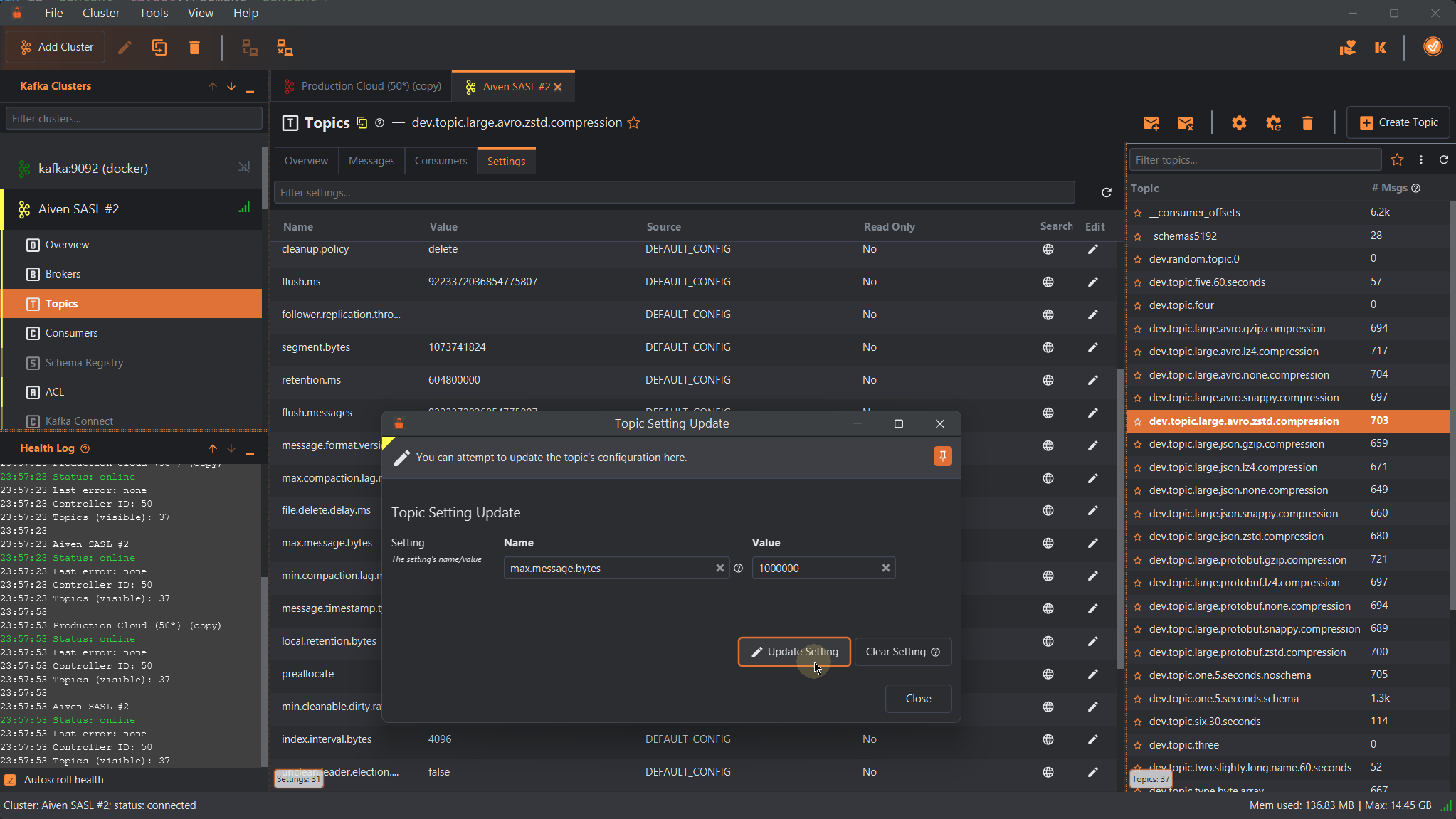Screen dimensions: 1456x819
Task: Toggle Autoscroll health checkbox
Action: 11,780
